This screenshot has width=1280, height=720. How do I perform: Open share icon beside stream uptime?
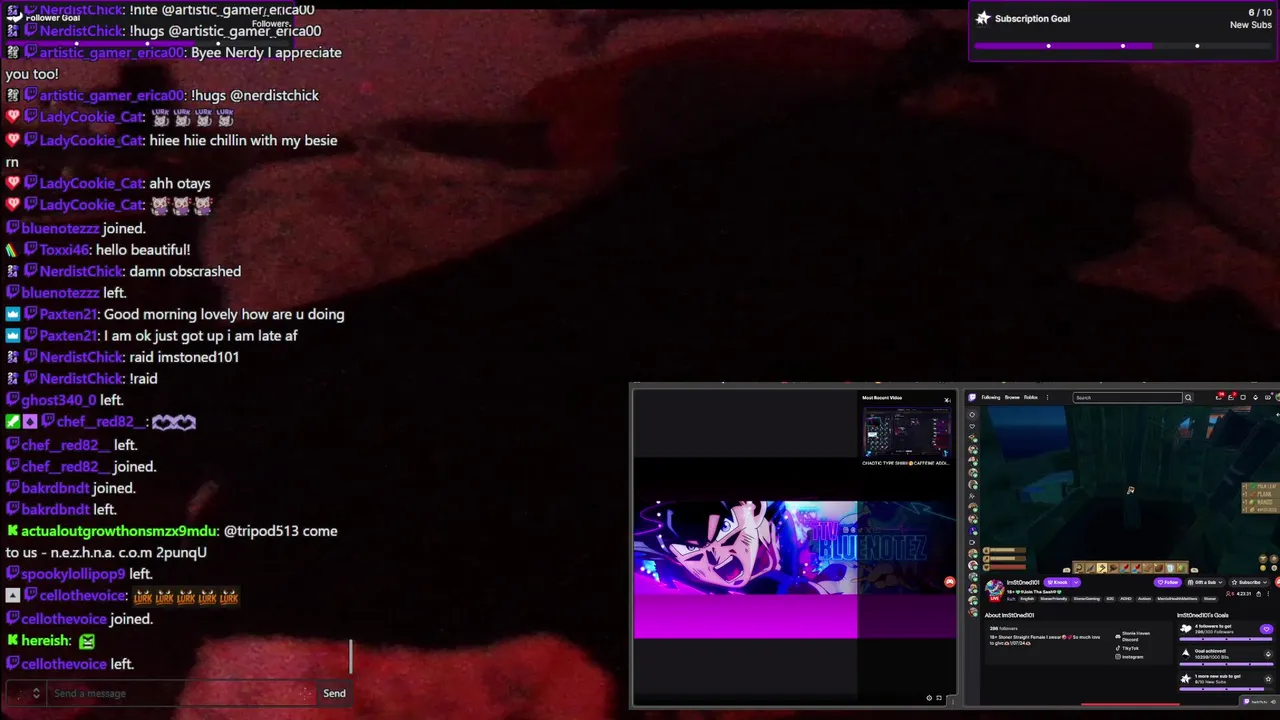coord(1258,594)
